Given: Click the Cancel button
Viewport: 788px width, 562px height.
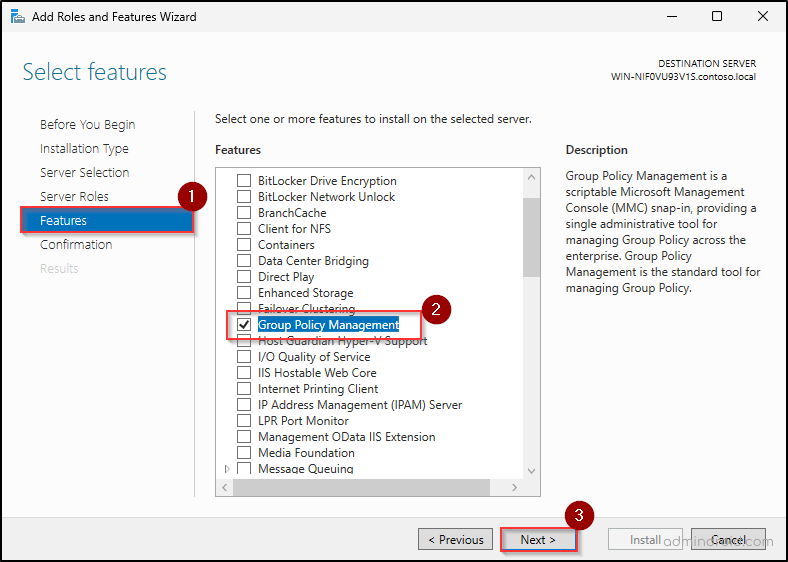Looking at the screenshot, I should (728, 539).
